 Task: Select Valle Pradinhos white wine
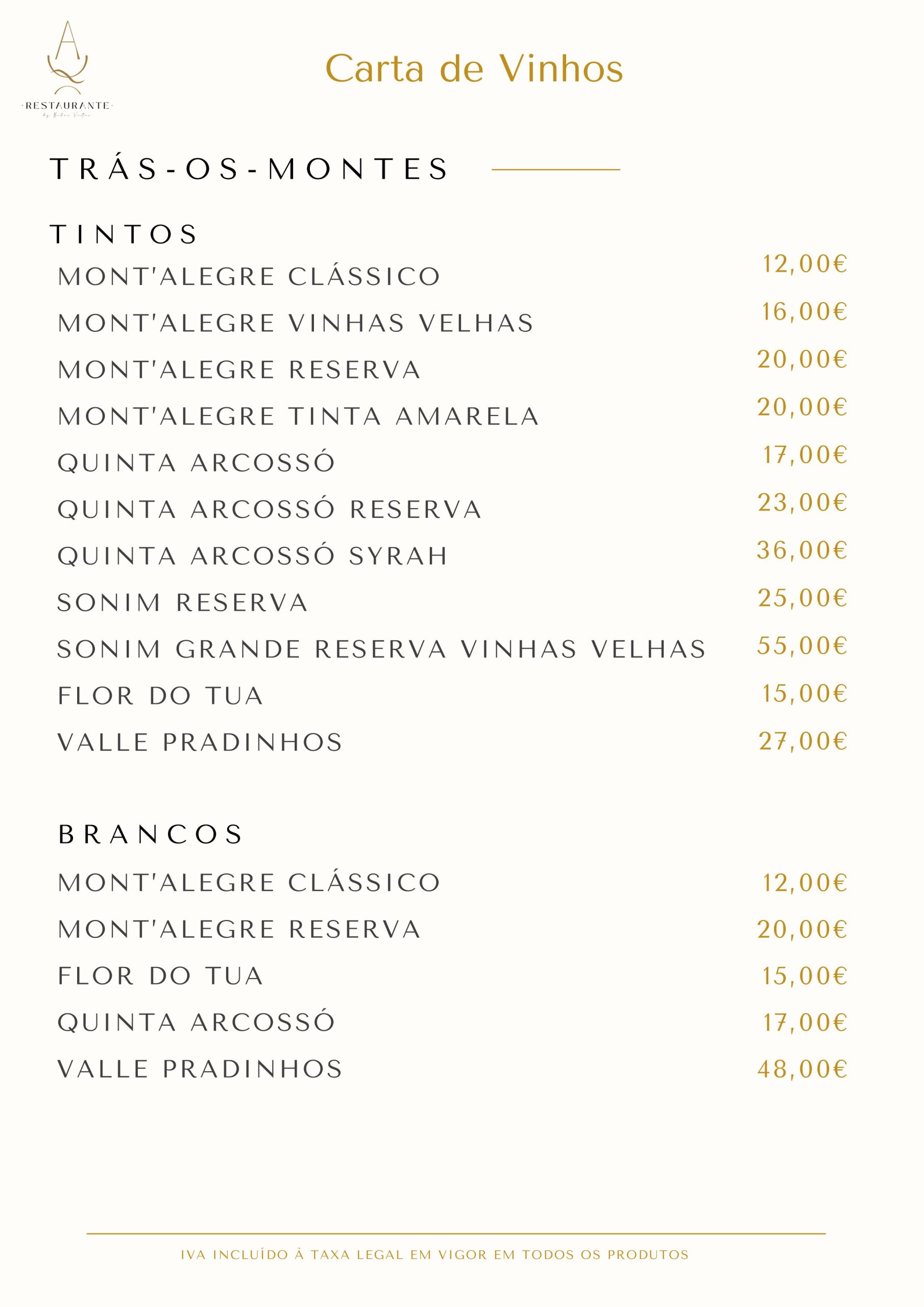pyautogui.click(x=200, y=1069)
